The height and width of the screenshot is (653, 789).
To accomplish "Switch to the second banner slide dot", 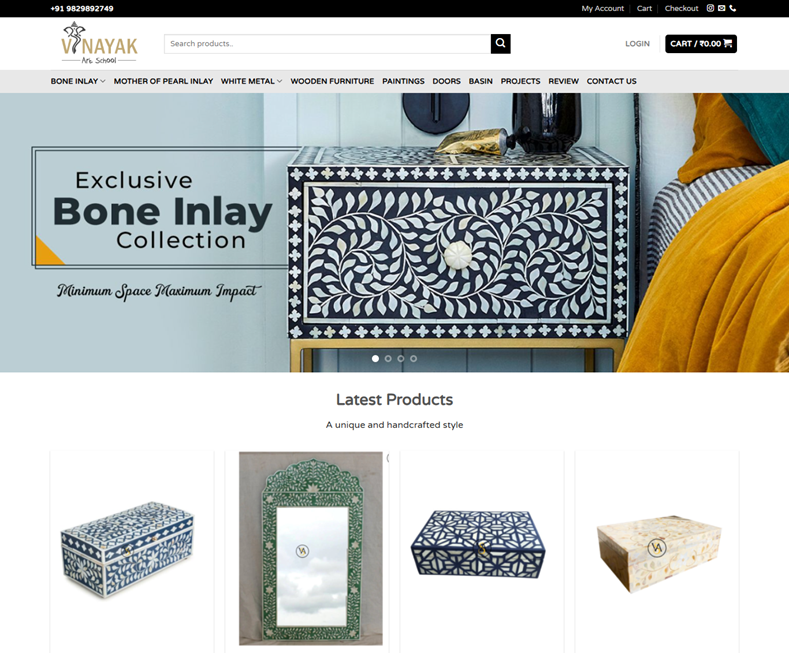I will click(388, 359).
